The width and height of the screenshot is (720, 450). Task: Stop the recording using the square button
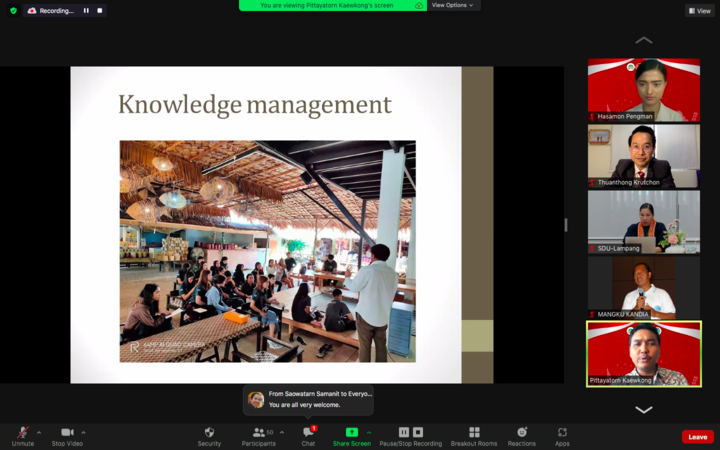(99, 10)
